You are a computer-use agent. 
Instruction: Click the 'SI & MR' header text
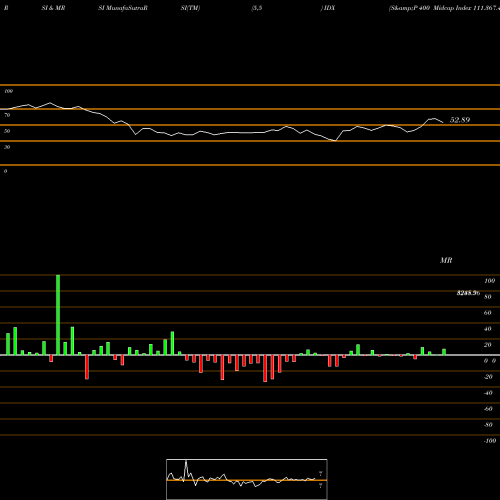tap(53, 8)
